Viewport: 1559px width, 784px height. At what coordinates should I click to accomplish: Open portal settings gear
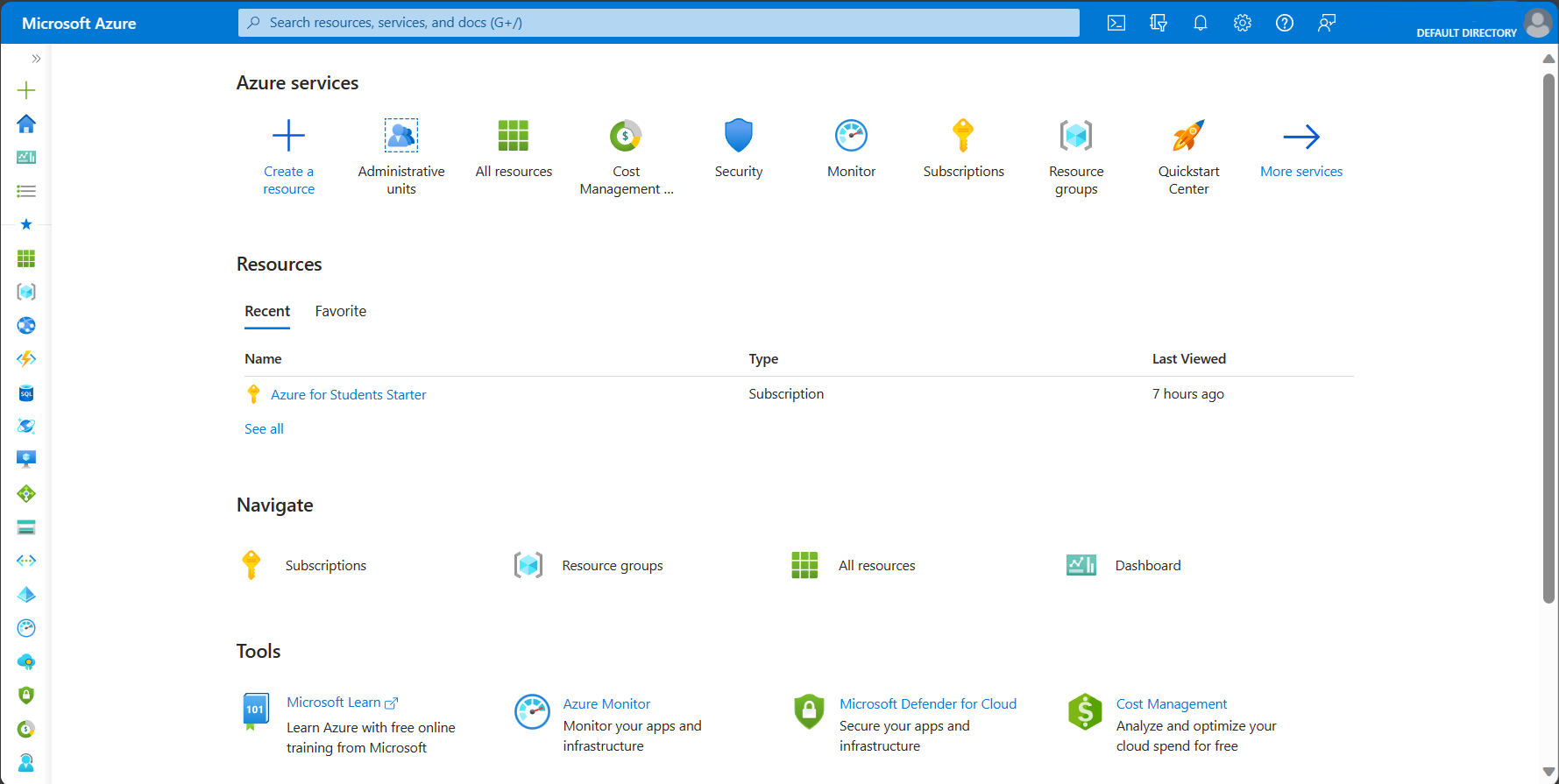pos(1243,23)
